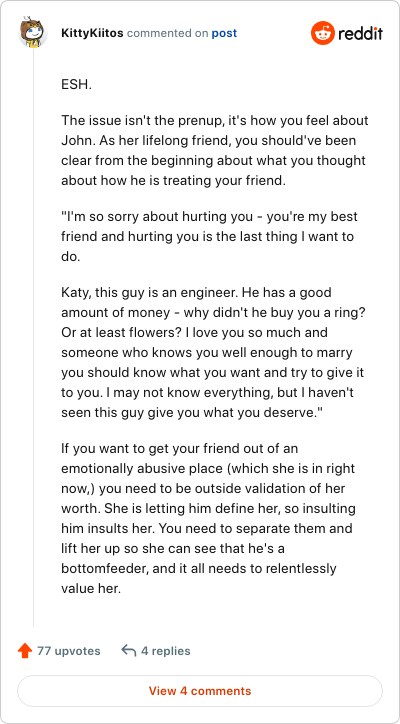Click the orange upvote arrow icon
This screenshot has width=400, height=724.
pos(24,651)
